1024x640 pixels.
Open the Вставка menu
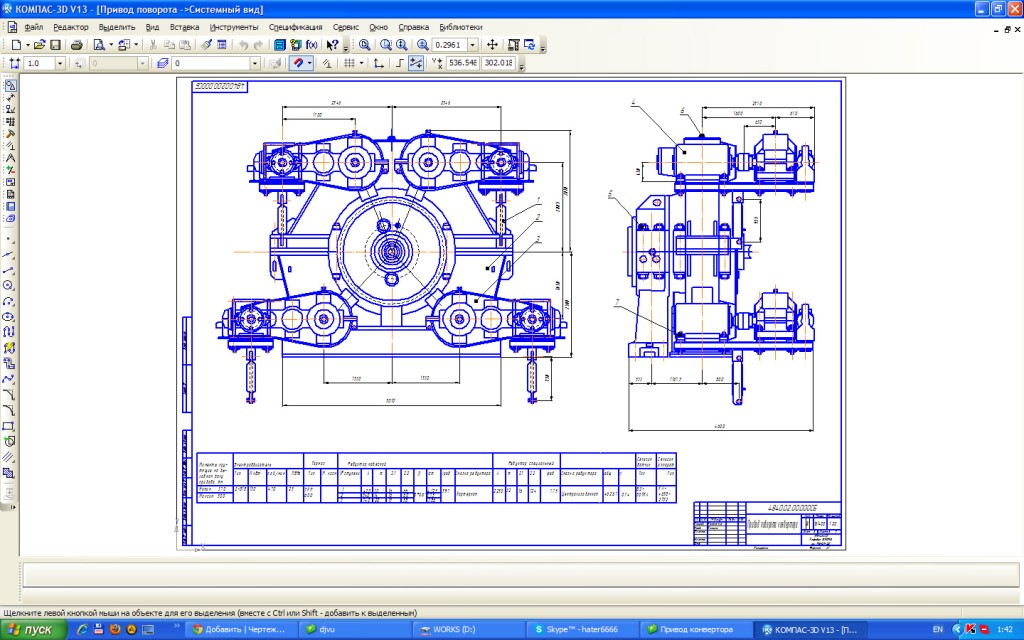click(184, 27)
